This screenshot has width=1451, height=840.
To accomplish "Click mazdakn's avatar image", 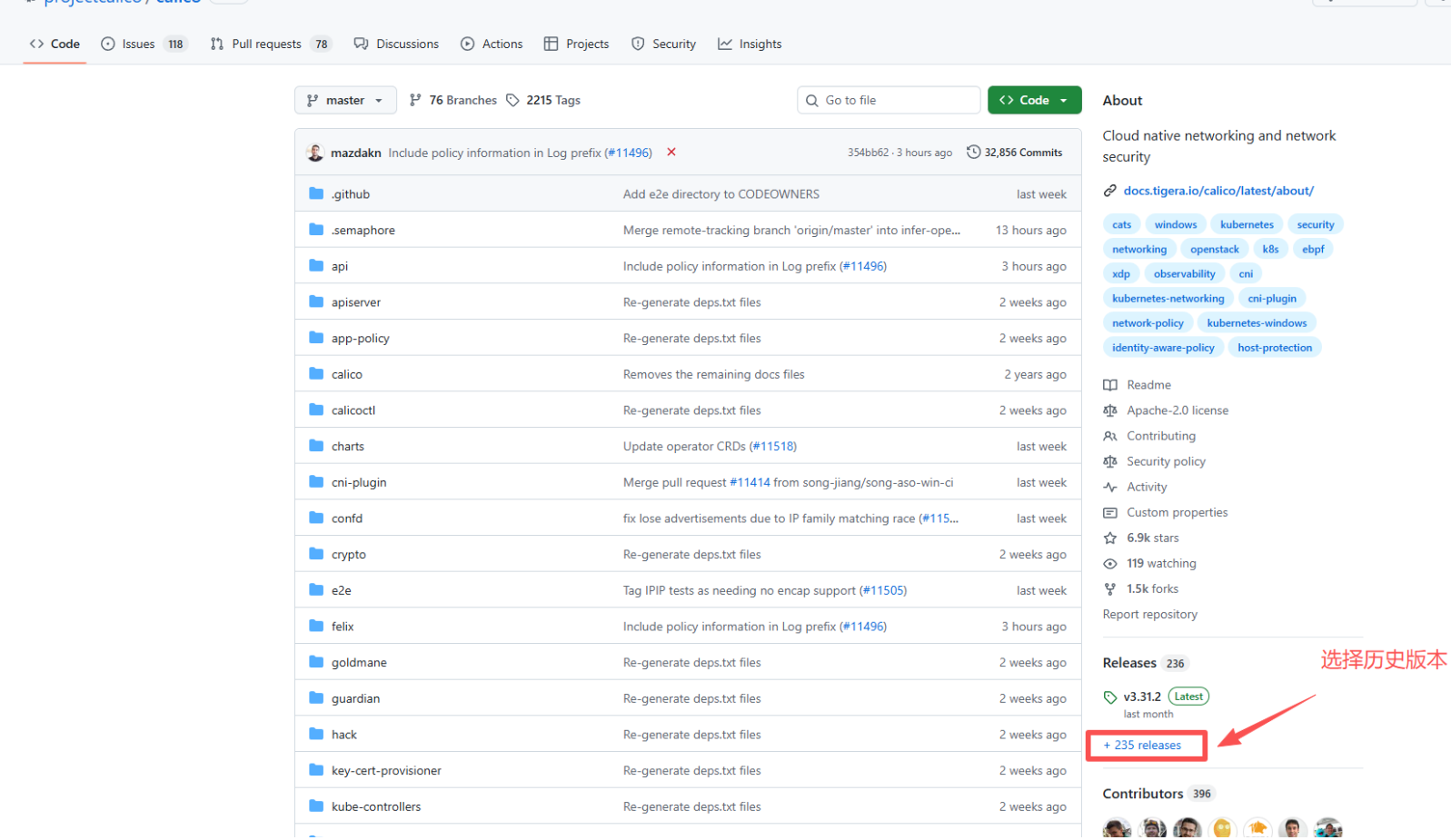I will coord(315,153).
